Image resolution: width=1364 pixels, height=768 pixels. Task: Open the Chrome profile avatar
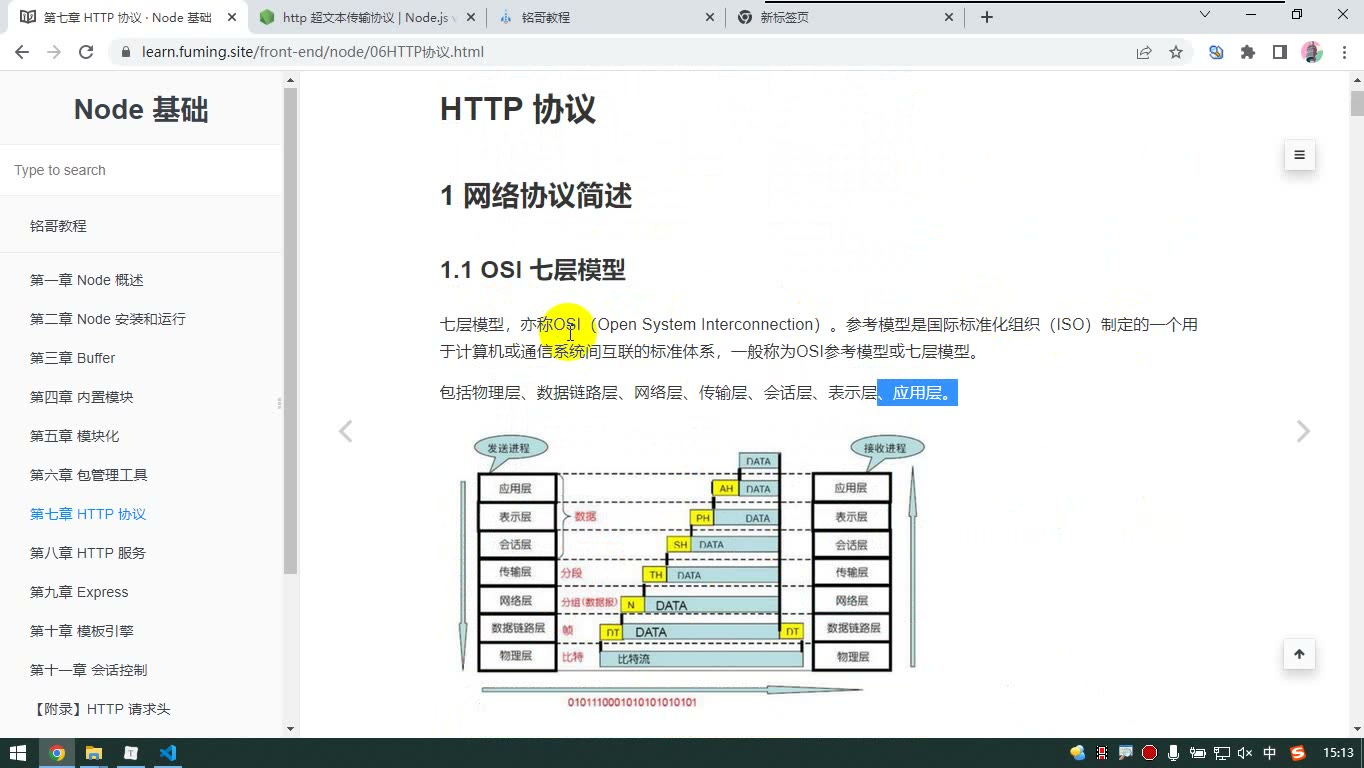point(1312,52)
